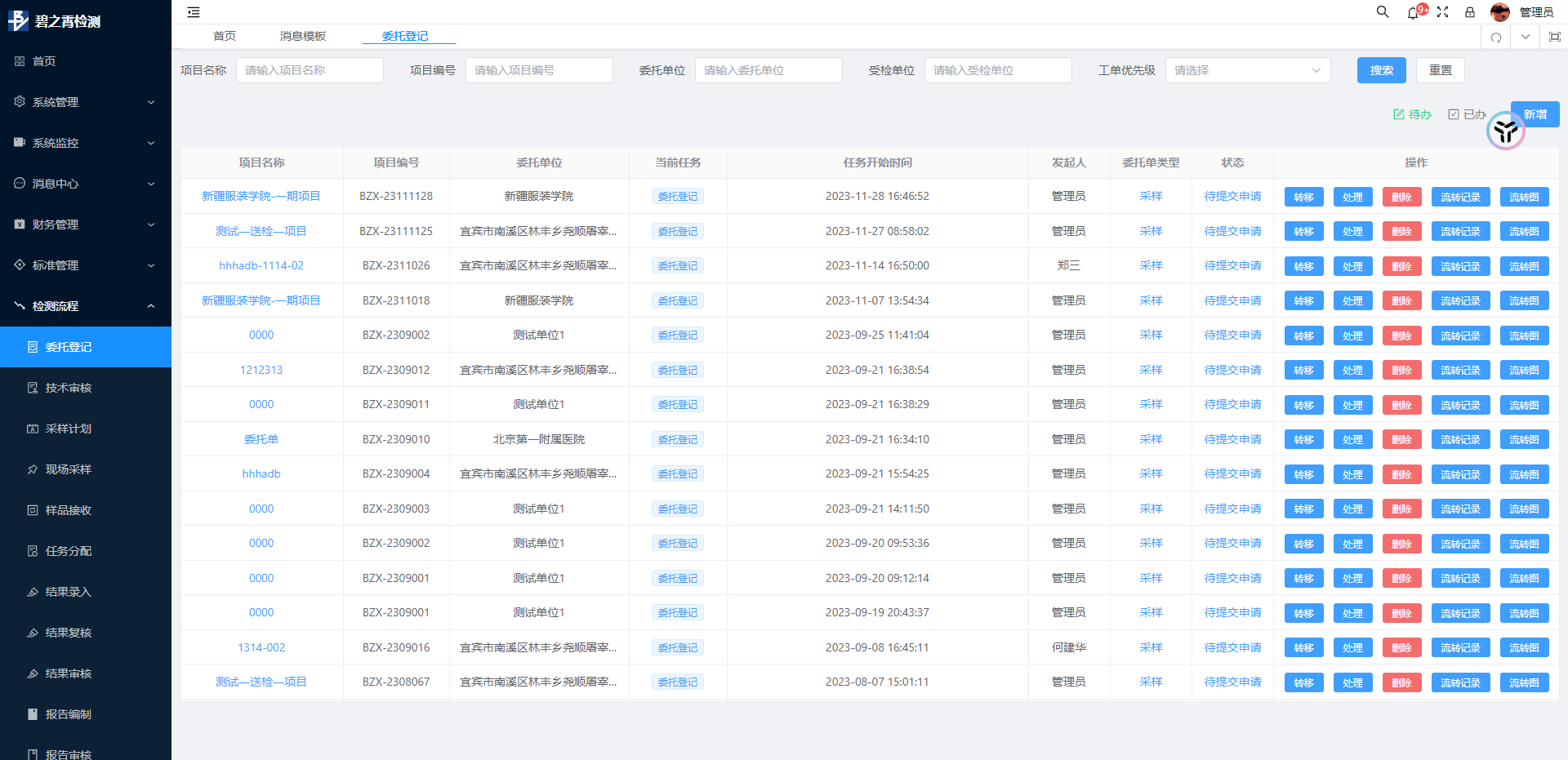Expand the 财务管理 menu
Screen dimensions: 1568x760
[86, 224]
